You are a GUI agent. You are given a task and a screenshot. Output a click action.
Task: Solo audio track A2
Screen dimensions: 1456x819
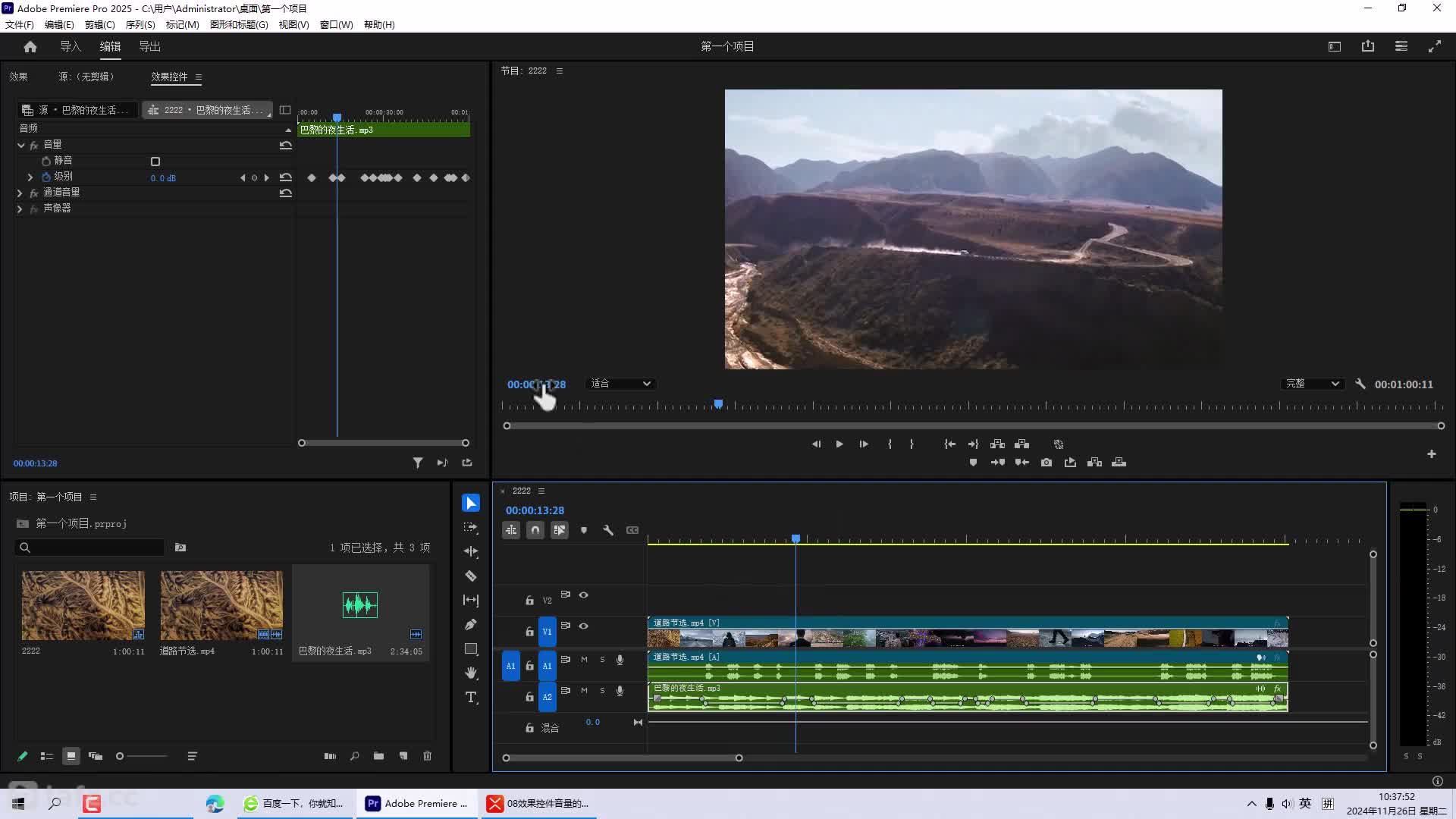(x=603, y=691)
